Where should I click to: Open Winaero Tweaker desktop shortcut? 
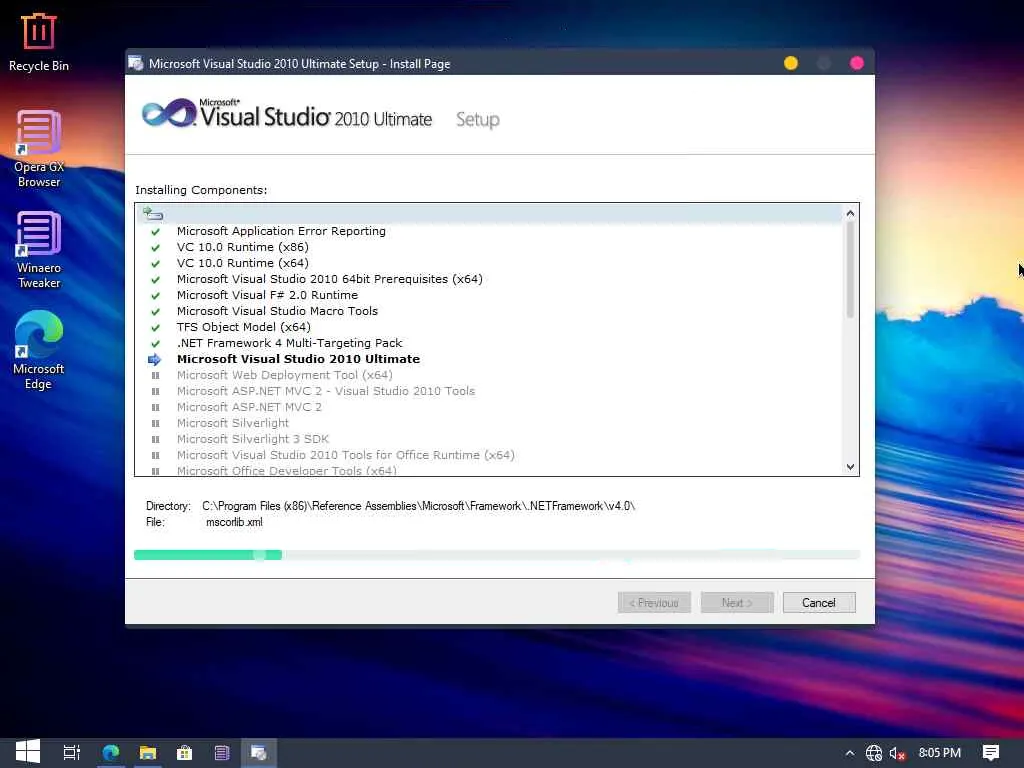click(x=39, y=250)
